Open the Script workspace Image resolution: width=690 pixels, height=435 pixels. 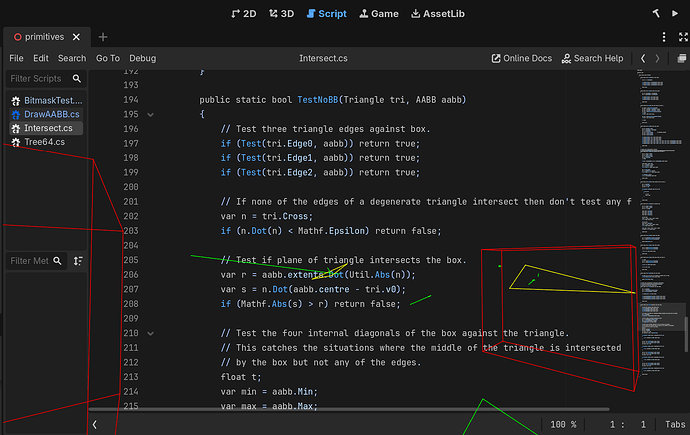point(327,14)
